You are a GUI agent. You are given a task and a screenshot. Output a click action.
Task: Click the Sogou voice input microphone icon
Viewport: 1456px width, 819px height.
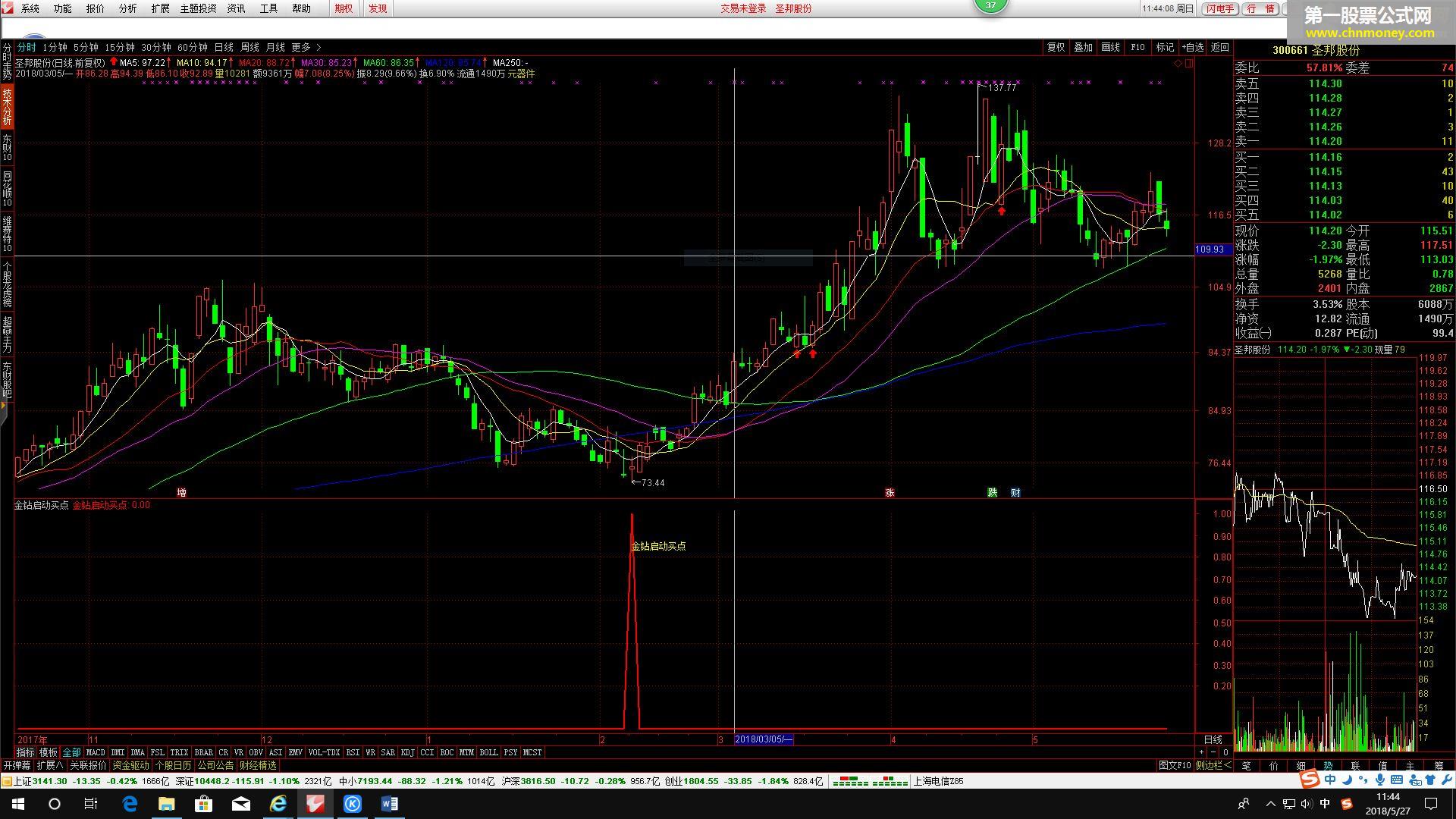pyautogui.click(x=1380, y=780)
